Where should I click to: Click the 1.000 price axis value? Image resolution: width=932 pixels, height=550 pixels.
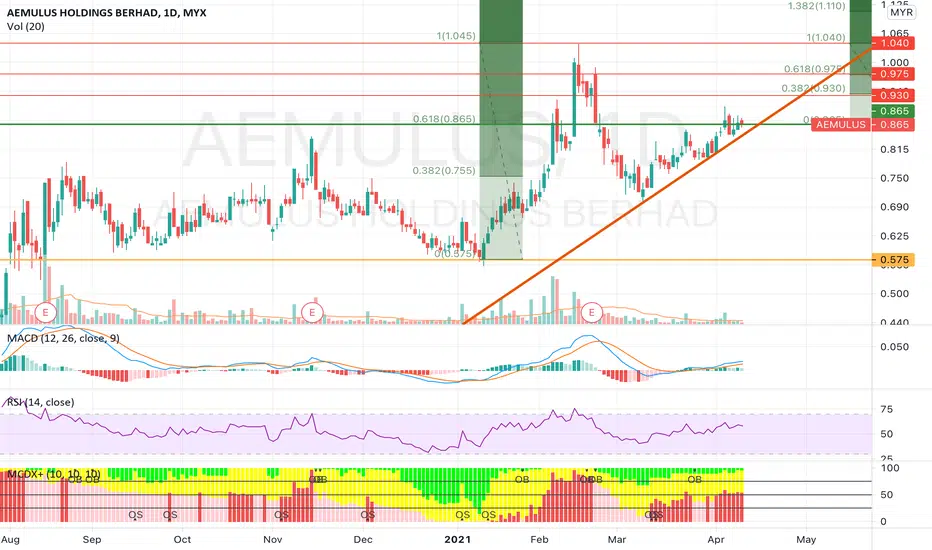point(895,62)
